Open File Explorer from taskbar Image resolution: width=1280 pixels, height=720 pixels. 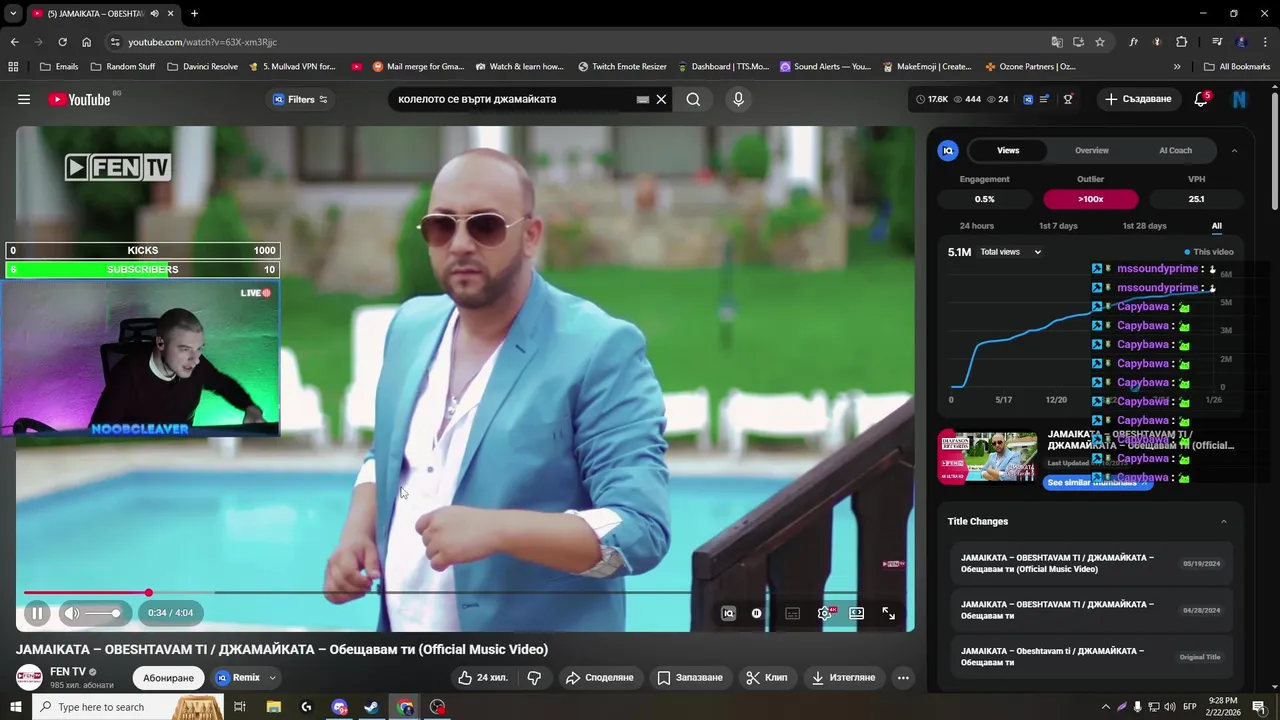coord(274,707)
